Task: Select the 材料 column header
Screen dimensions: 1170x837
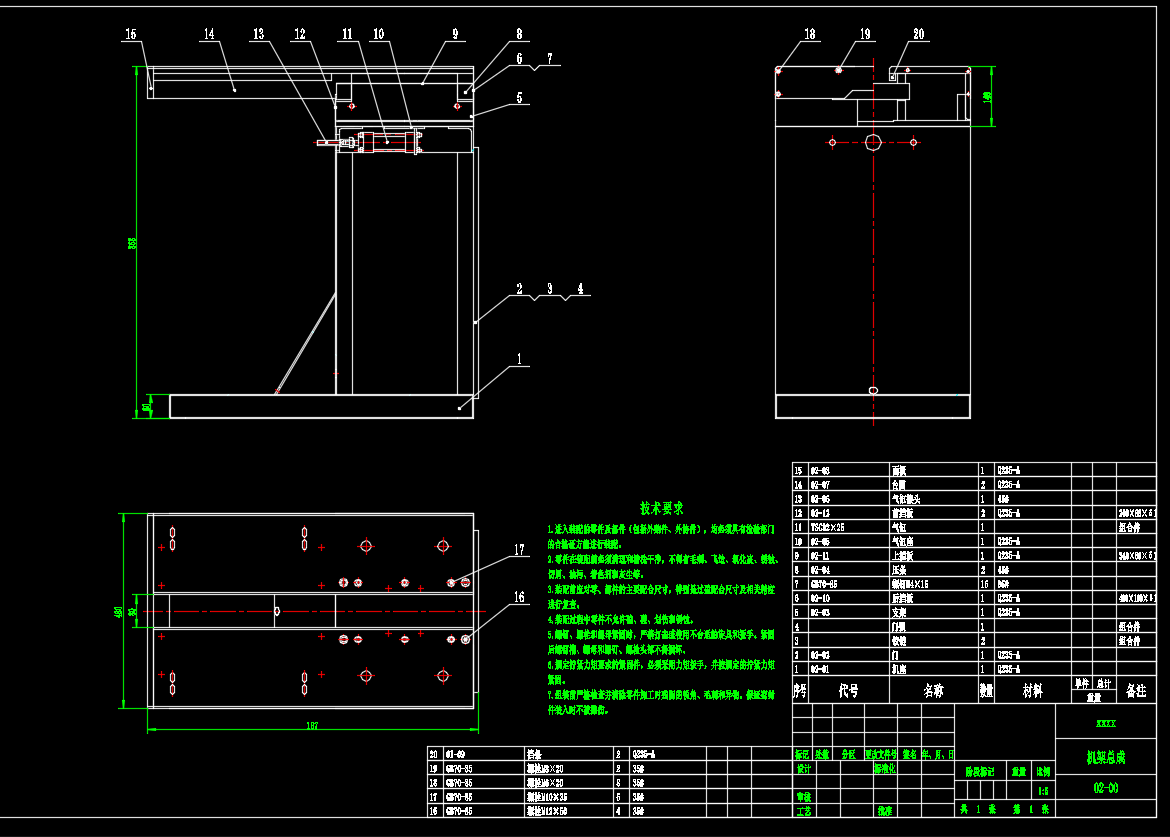Action: coord(1032,690)
